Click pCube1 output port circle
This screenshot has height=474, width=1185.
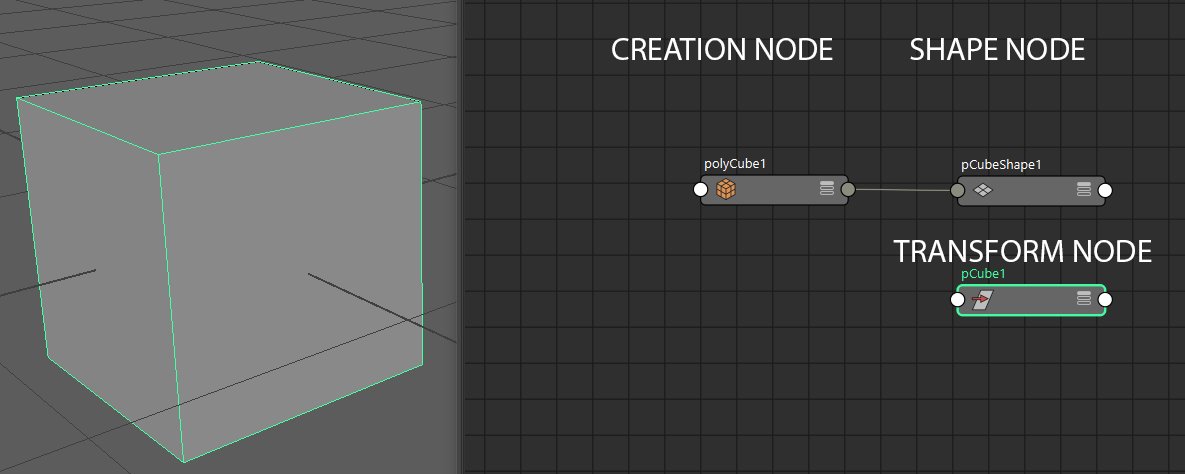click(x=1105, y=300)
